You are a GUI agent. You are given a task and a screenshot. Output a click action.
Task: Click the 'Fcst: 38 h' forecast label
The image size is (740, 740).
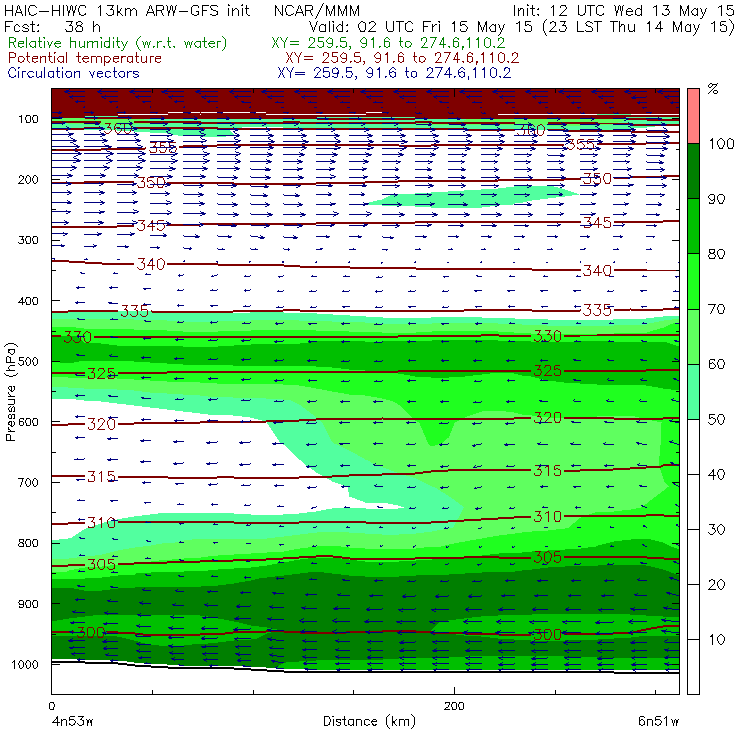click(52, 26)
